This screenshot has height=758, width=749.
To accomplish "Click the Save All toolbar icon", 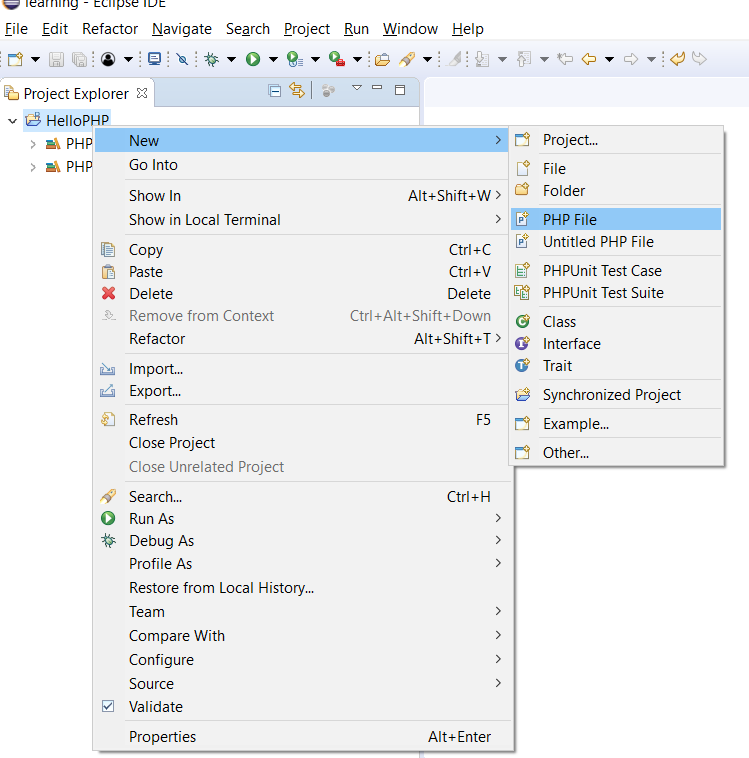I will 79,59.
